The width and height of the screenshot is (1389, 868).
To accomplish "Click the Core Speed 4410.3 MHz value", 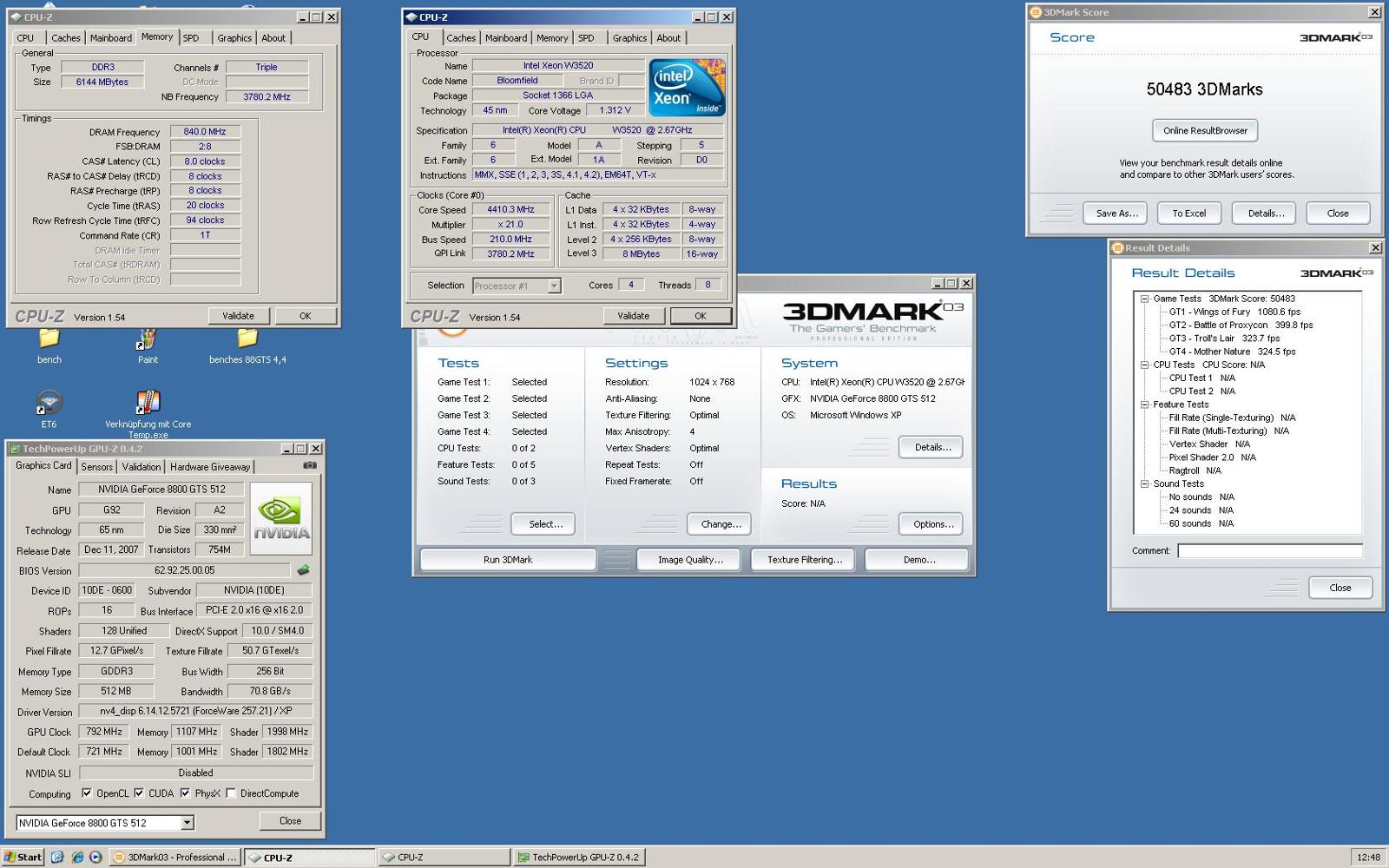I will click(x=510, y=209).
